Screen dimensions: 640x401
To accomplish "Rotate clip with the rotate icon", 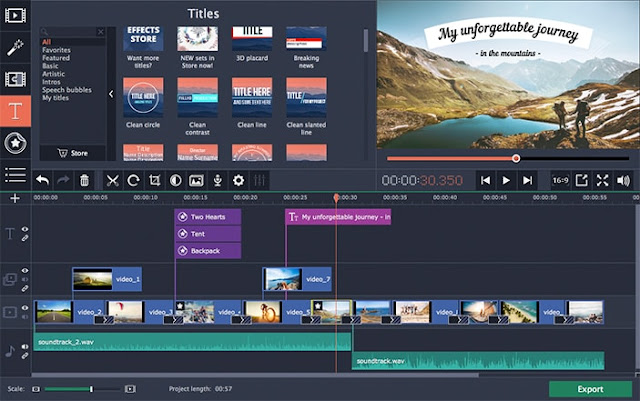I will [133, 180].
